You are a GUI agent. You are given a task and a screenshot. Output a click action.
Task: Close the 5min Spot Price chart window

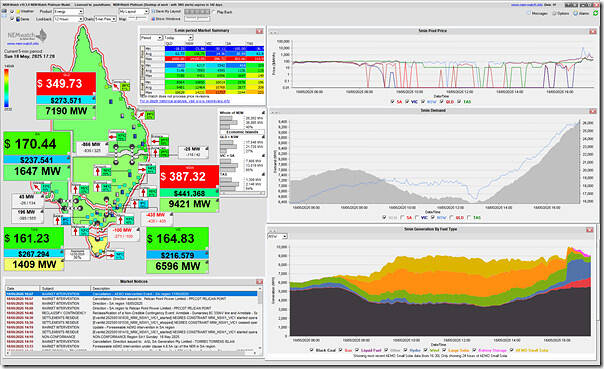pos(593,31)
